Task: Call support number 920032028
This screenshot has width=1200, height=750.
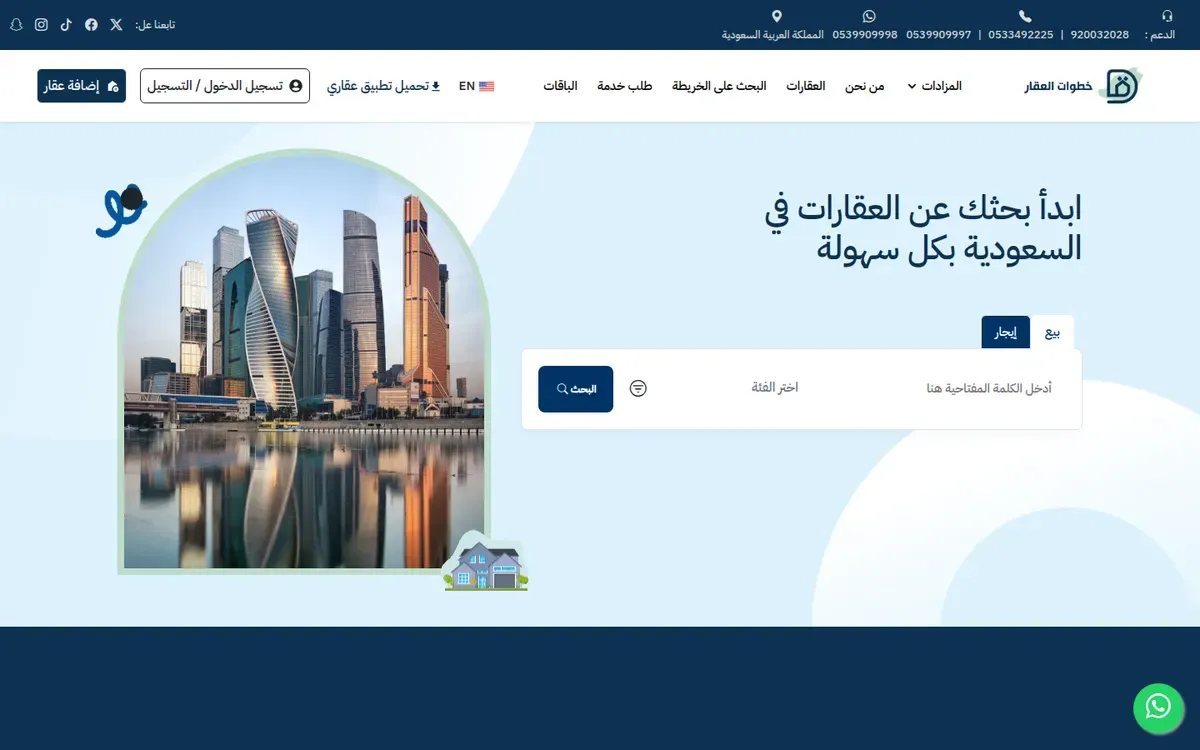Action: [1099, 35]
